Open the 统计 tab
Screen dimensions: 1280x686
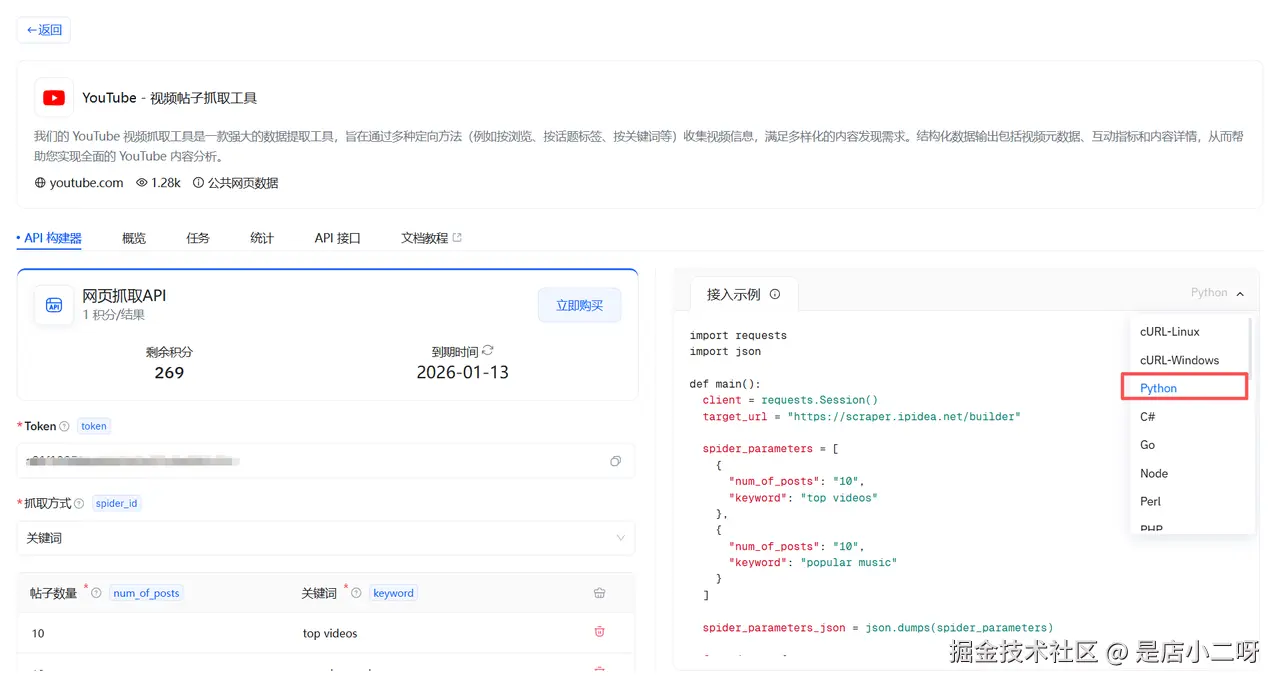click(x=262, y=238)
